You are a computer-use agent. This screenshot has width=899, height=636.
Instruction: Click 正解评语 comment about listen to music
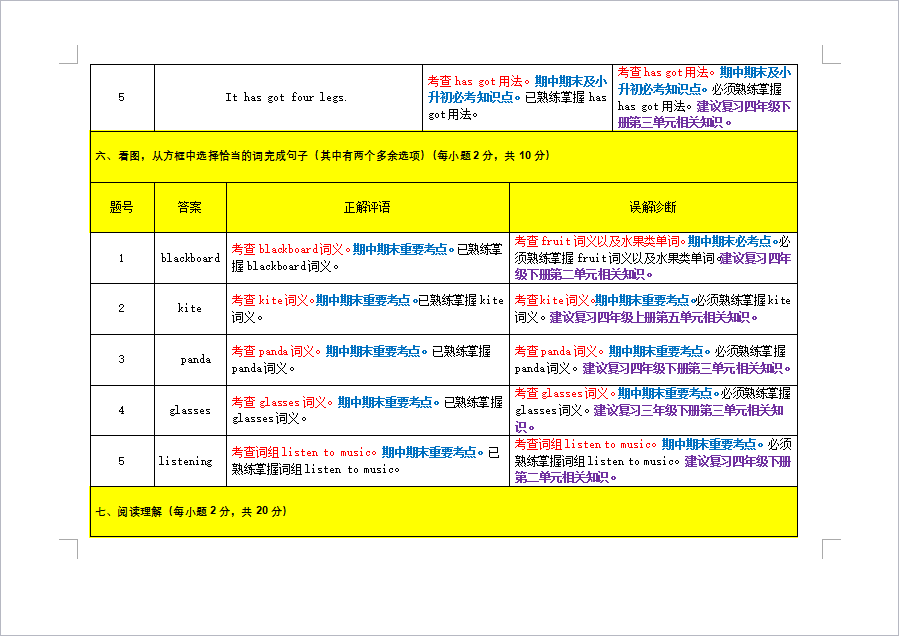coord(366,461)
